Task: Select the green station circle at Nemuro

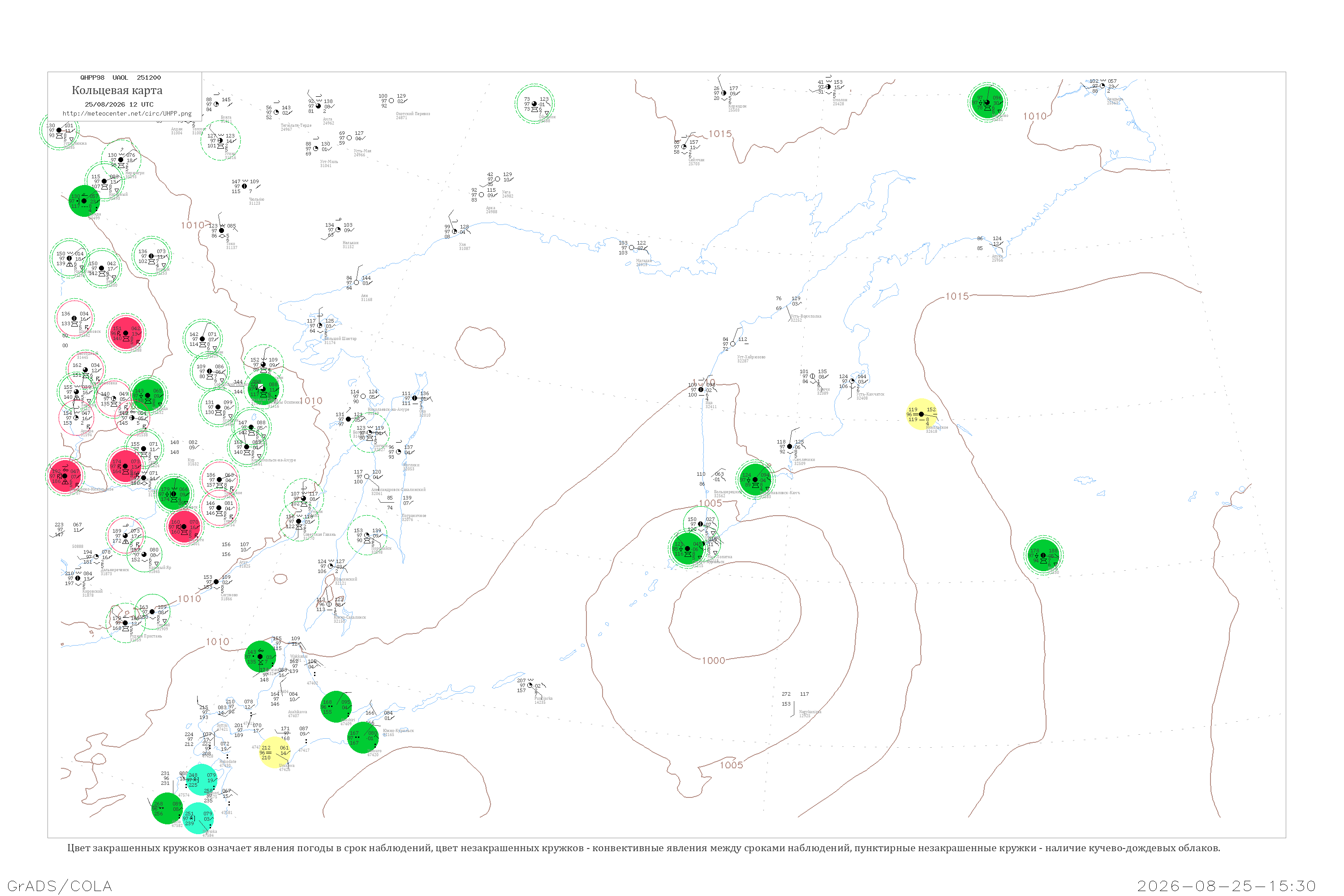Action: coord(363,738)
